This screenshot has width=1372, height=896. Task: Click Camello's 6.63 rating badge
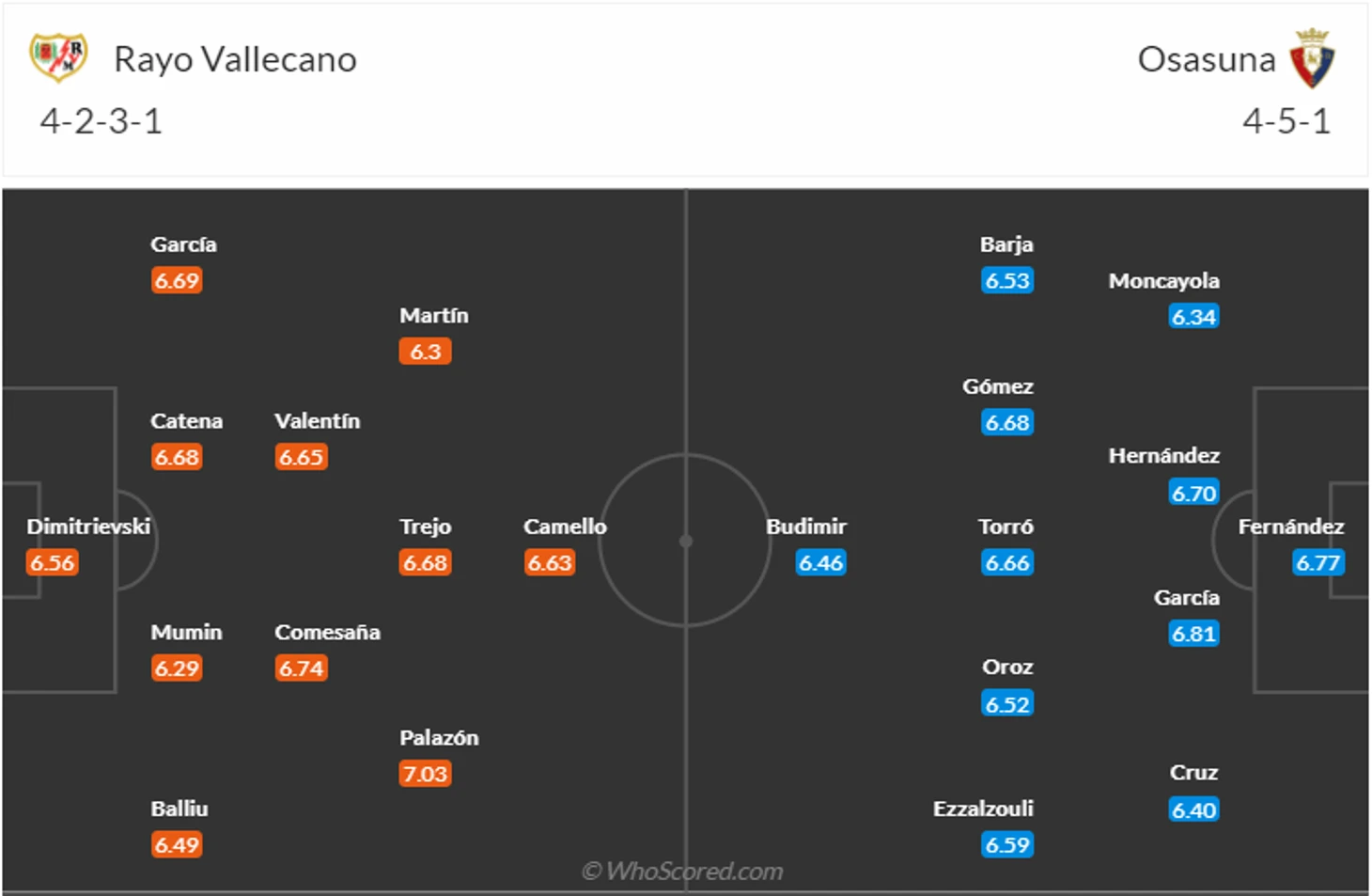click(550, 563)
